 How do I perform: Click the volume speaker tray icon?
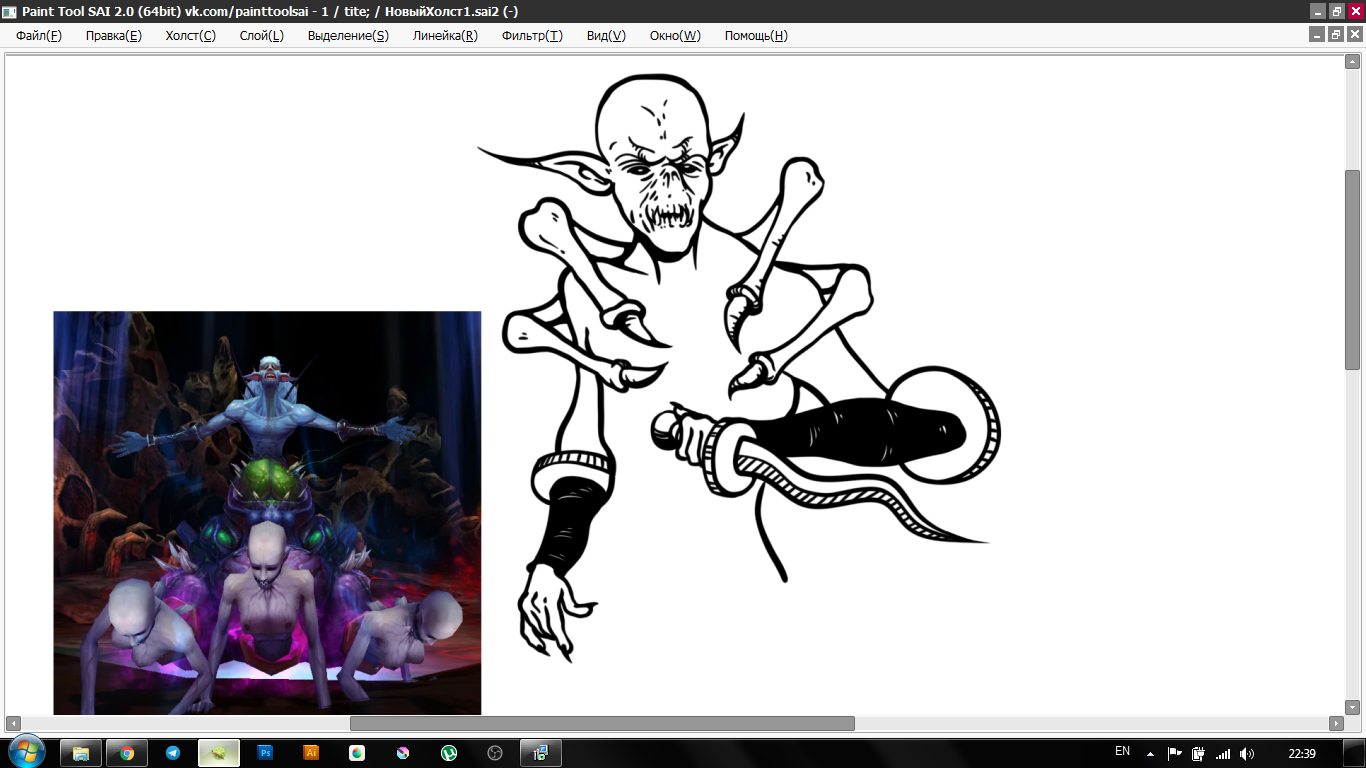(1246, 753)
